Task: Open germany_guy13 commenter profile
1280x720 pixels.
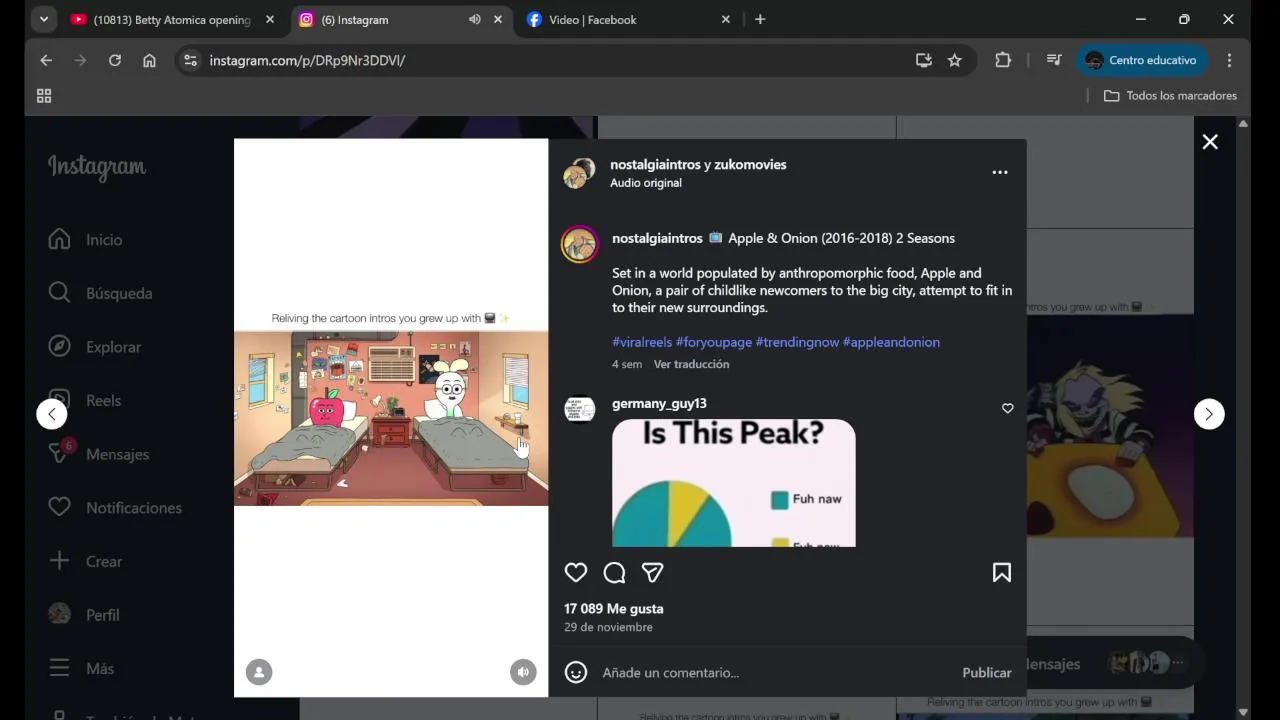Action: pyautogui.click(x=659, y=403)
